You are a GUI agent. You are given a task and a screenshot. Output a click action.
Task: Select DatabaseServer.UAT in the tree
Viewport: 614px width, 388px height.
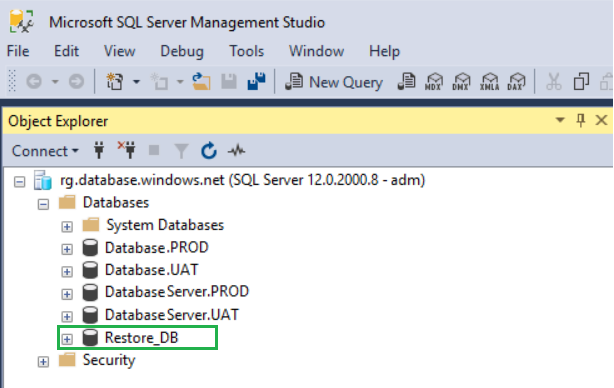(172, 315)
